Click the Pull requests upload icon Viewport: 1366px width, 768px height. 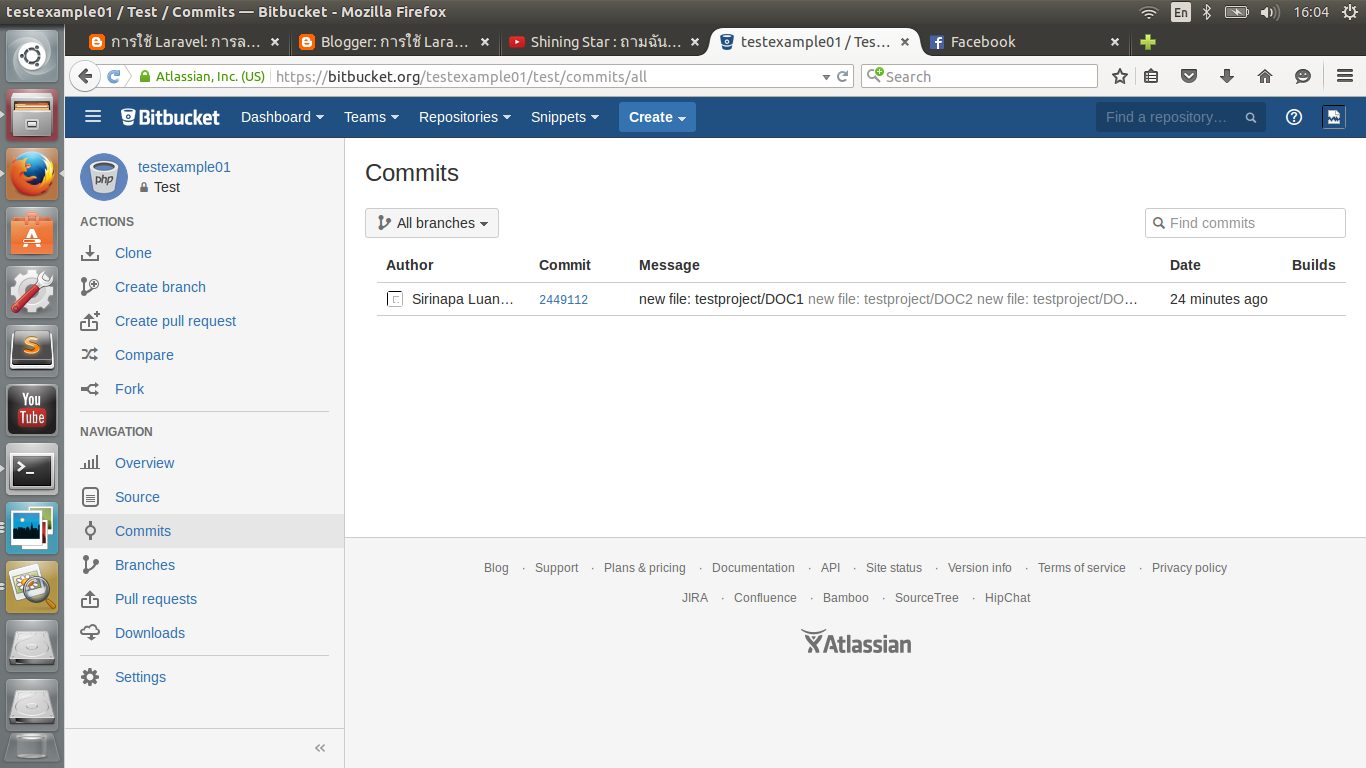90,599
